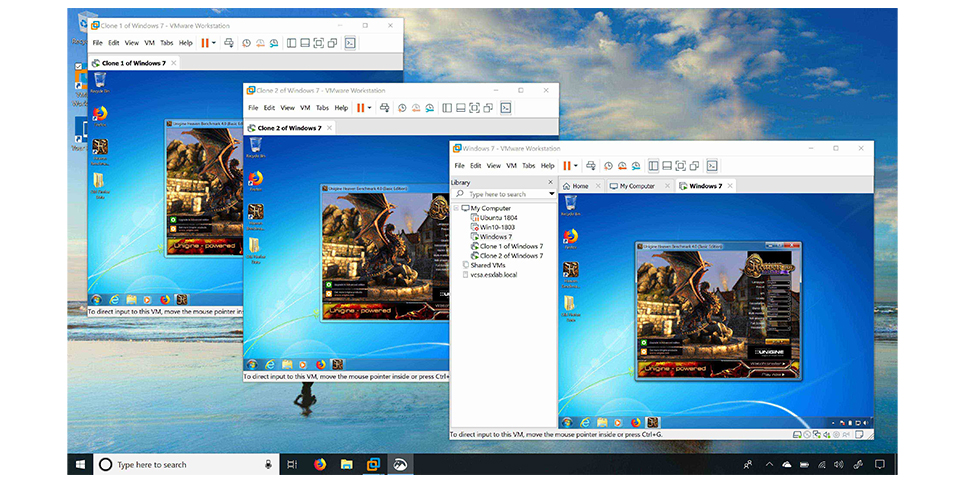
Task: Enter full screen mode in Windows 7 window
Action: click(x=680, y=165)
